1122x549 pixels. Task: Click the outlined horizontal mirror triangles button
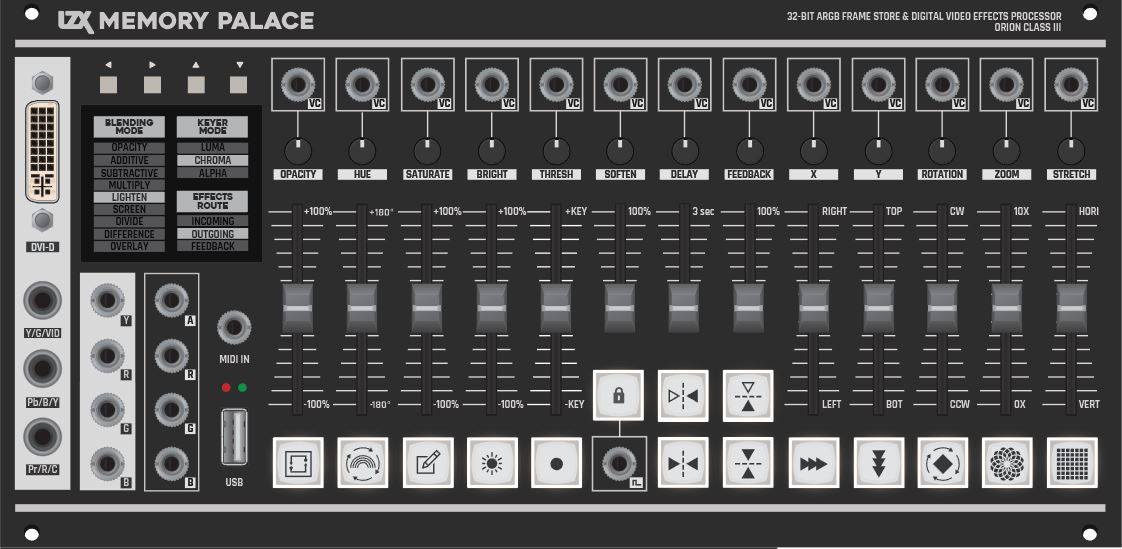click(x=683, y=395)
